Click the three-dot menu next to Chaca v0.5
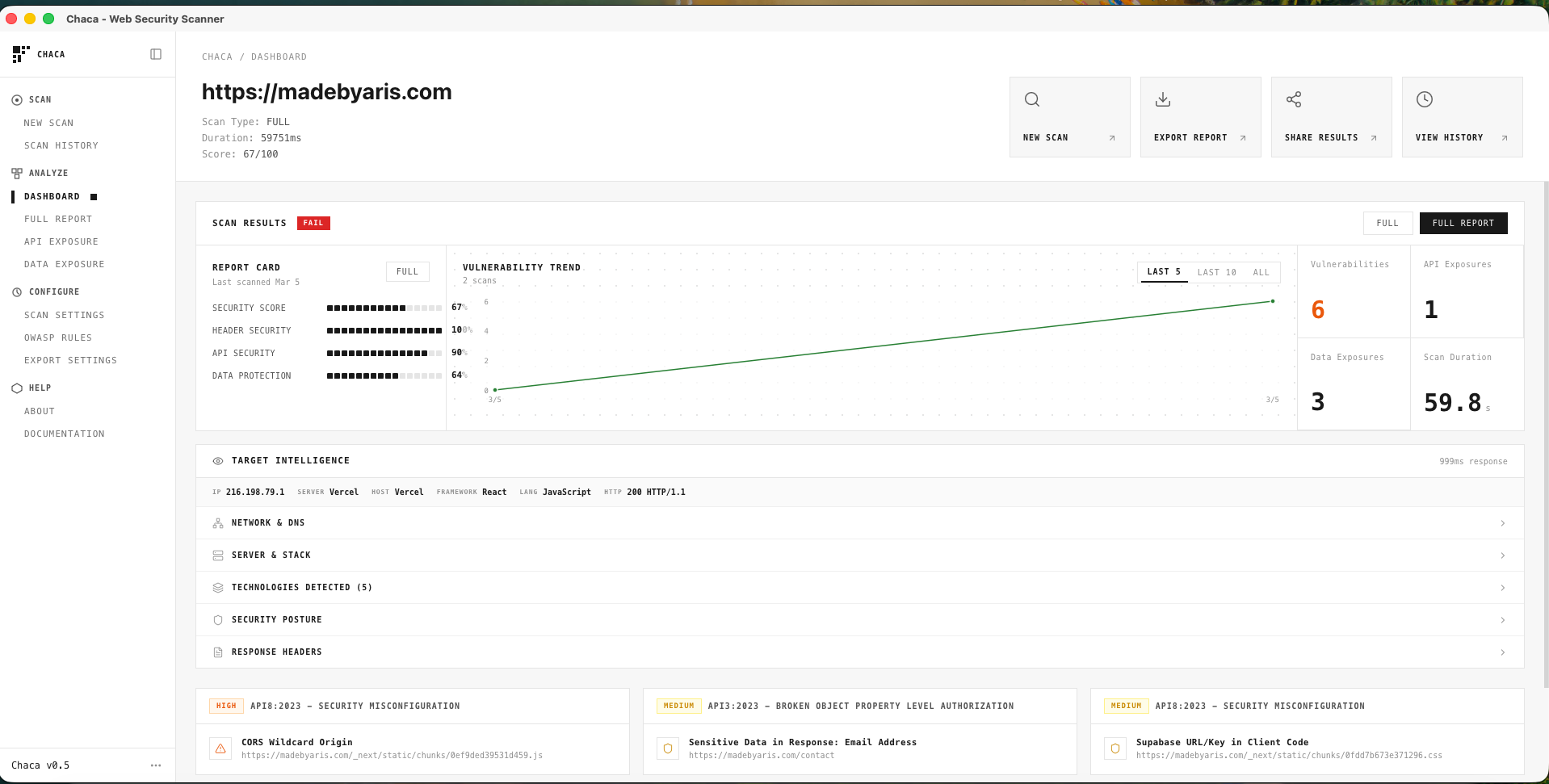Viewport: 1549px width, 784px height. click(x=156, y=765)
